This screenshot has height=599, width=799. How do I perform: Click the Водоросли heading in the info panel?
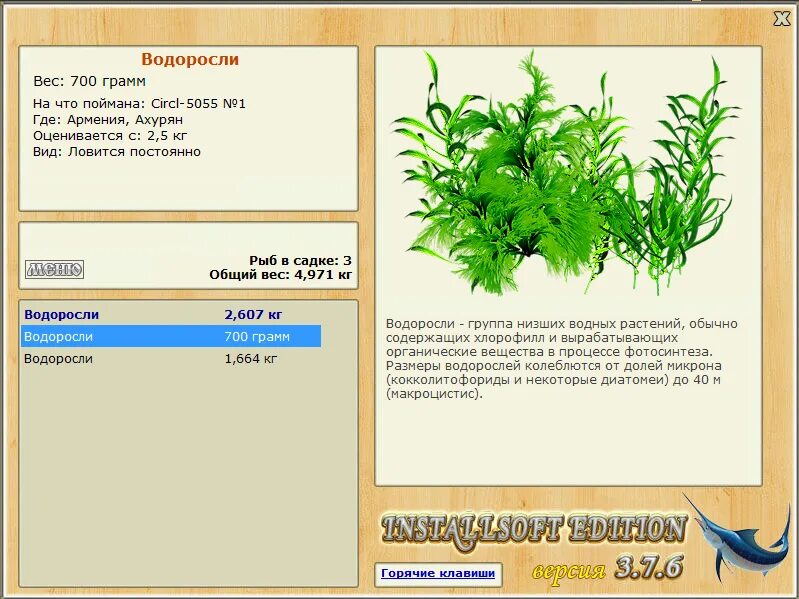coord(190,59)
